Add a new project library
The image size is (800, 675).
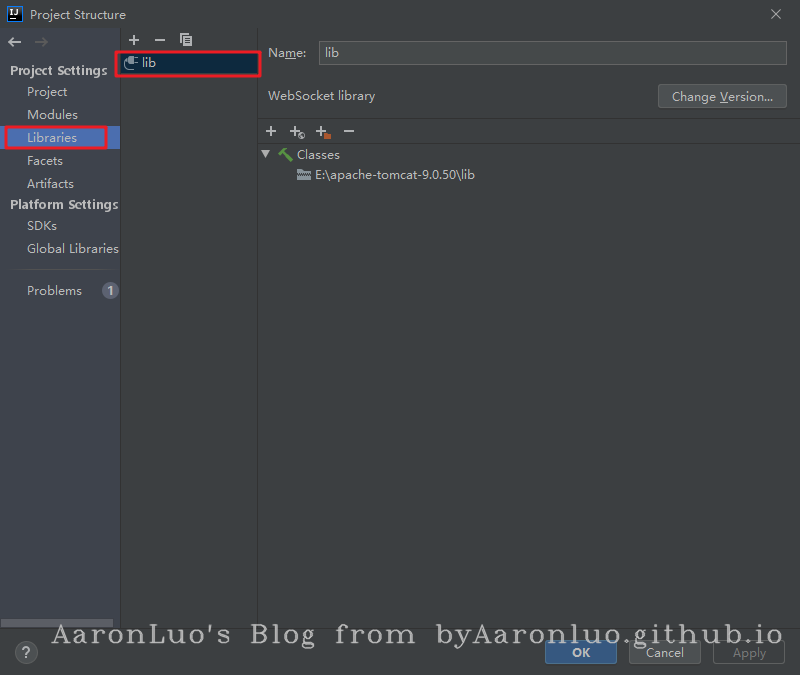pyautogui.click(x=134, y=40)
